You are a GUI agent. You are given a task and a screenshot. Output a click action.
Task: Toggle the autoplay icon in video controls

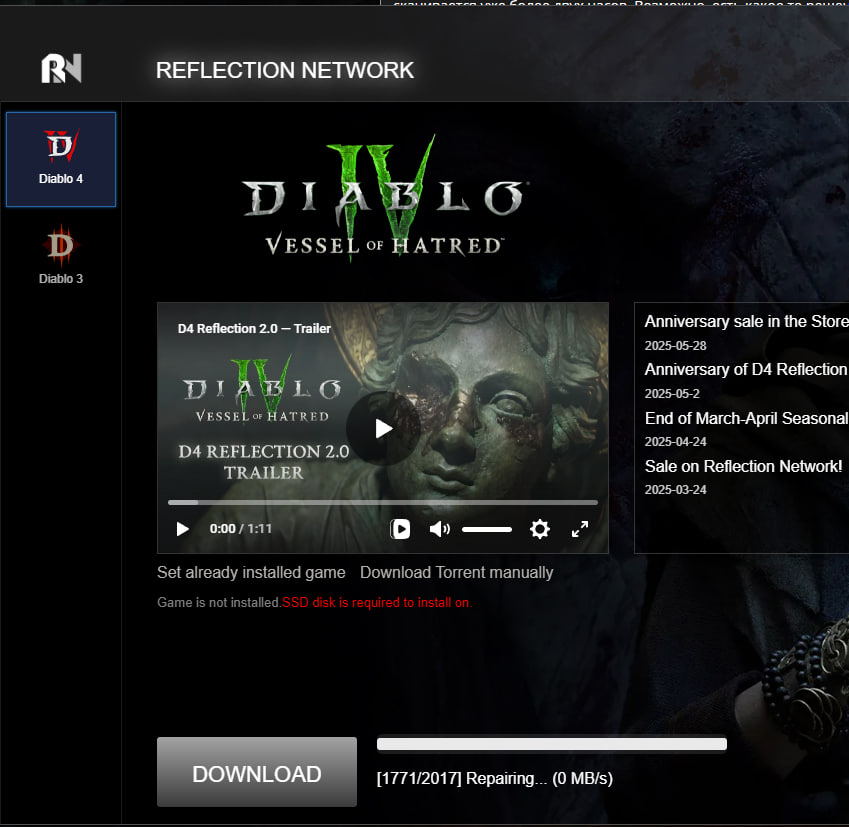(x=400, y=529)
